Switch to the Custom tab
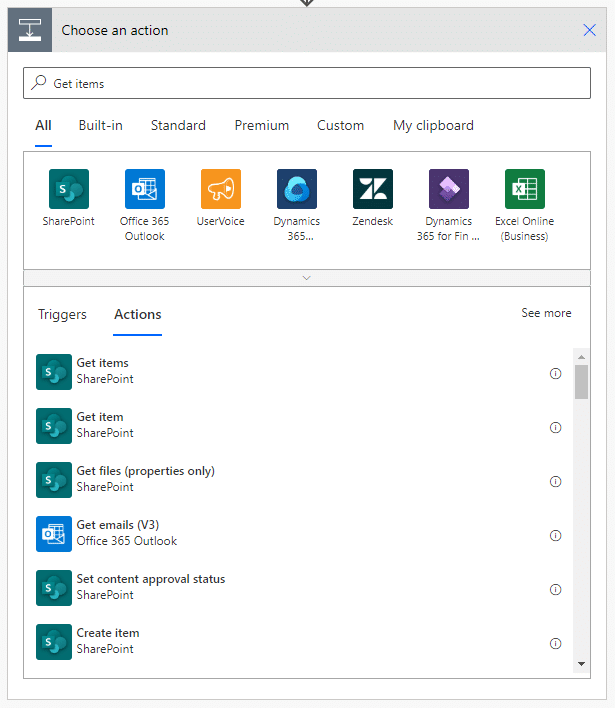This screenshot has height=708, width=615. (340, 126)
